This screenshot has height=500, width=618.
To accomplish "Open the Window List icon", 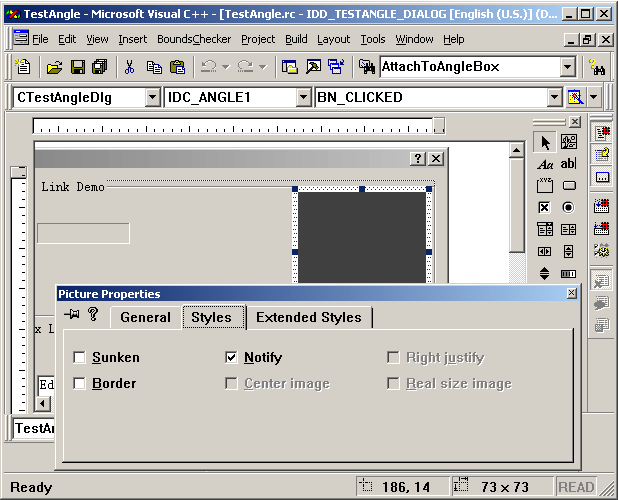I will pos(336,67).
